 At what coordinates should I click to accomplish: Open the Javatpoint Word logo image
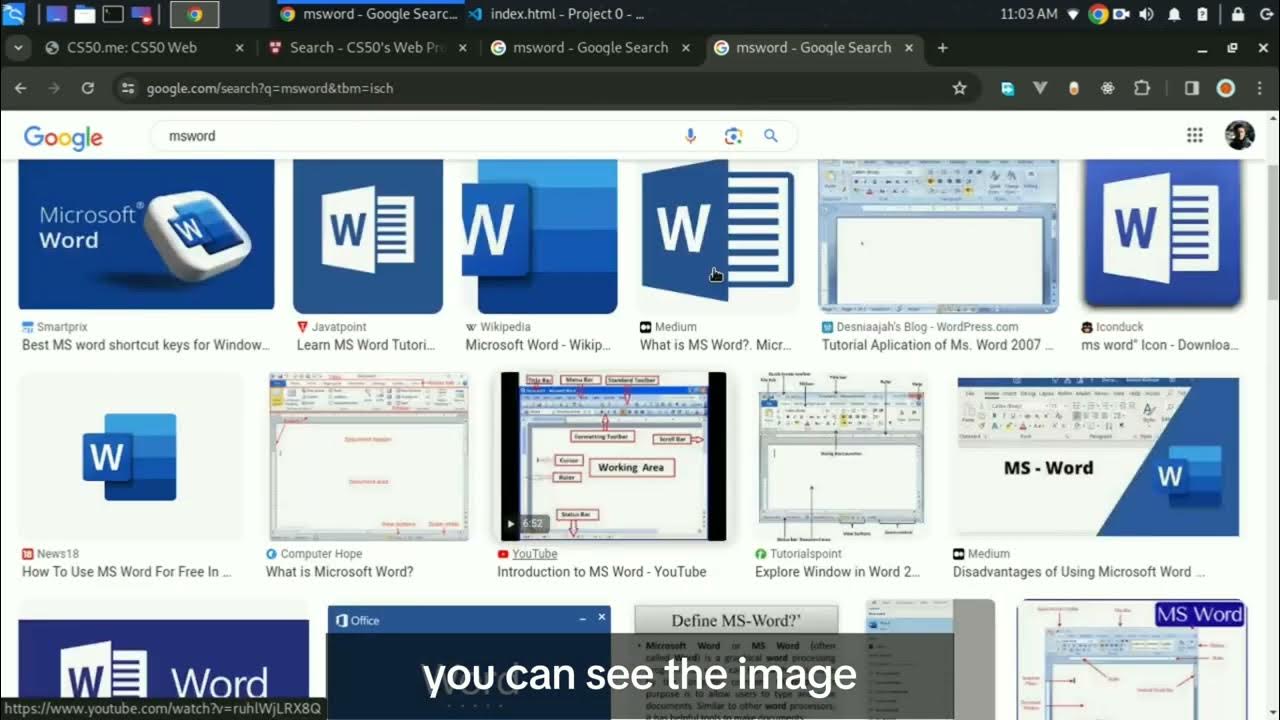368,237
